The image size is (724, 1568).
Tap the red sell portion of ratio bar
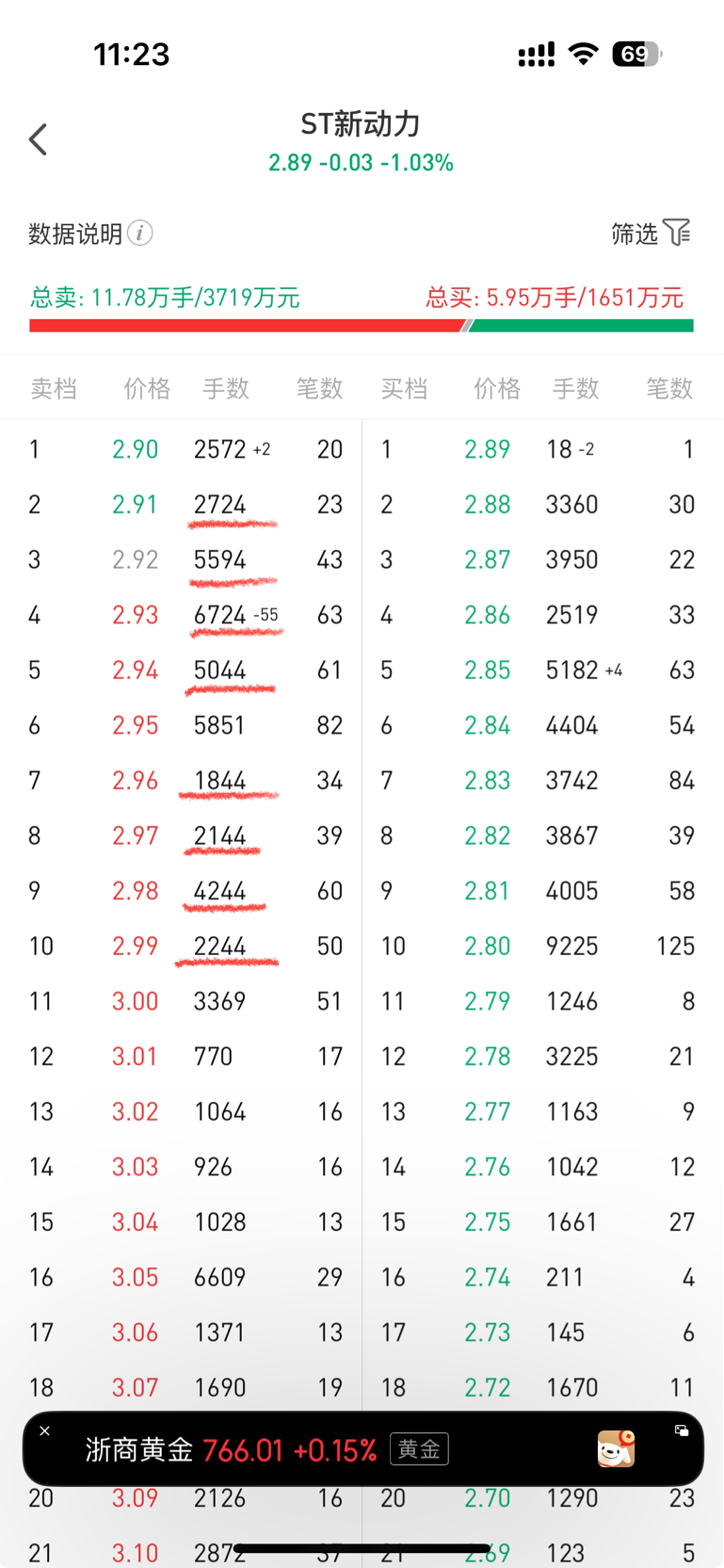pyautogui.click(x=245, y=326)
